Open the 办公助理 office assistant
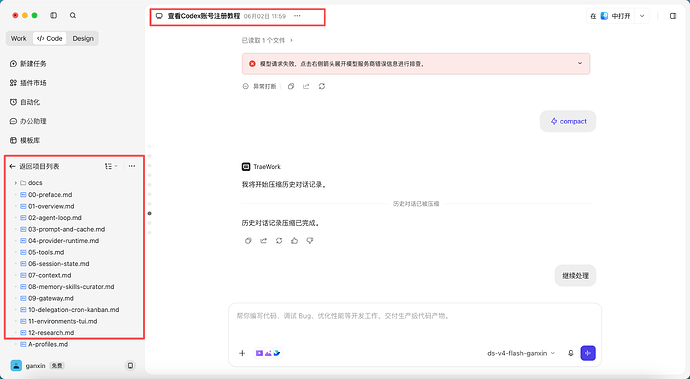The width and height of the screenshot is (690, 379). 28,121
